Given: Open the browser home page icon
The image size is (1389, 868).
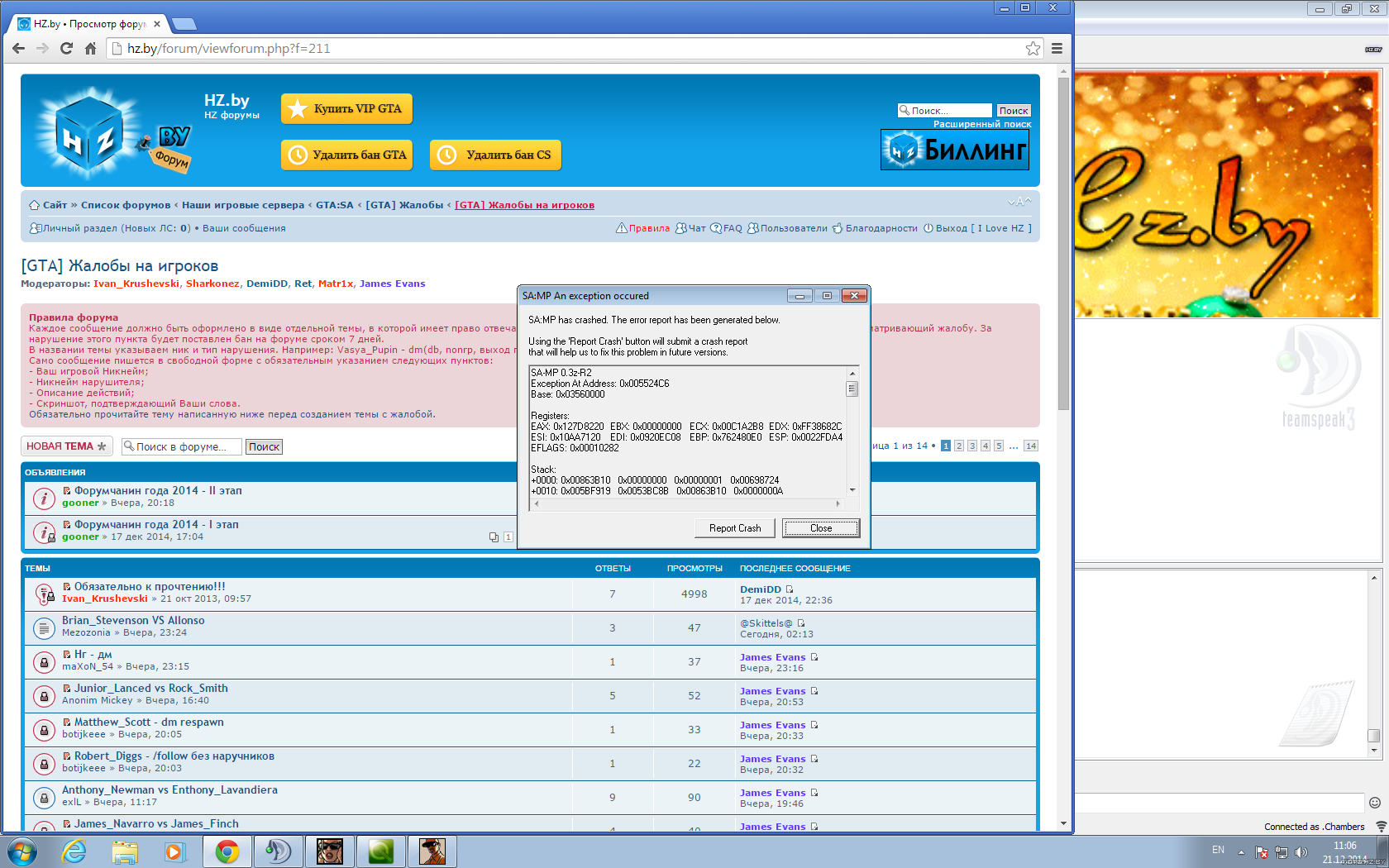Looking at the screenshot, I should click(90, 49).
